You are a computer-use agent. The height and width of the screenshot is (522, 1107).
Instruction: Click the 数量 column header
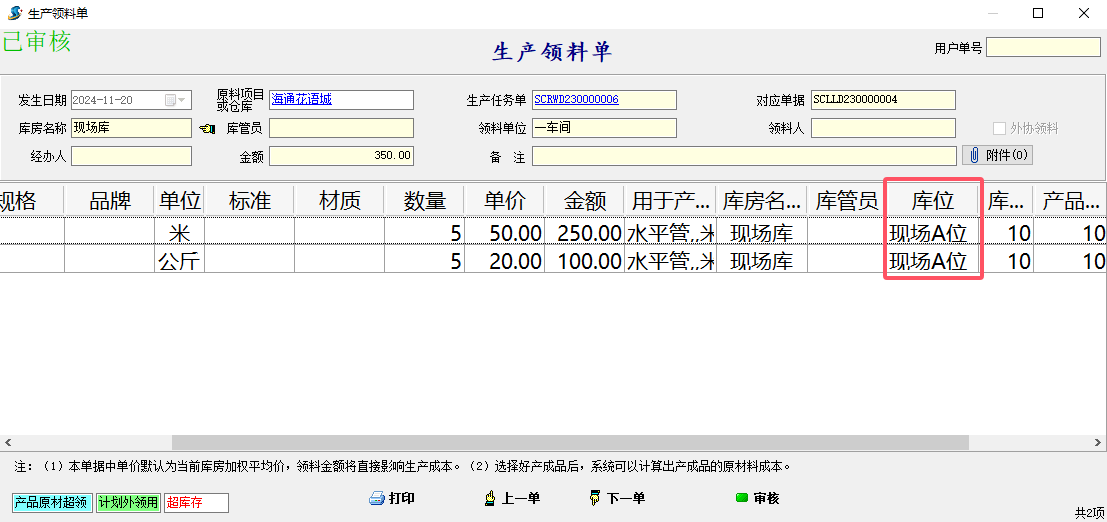pyautogui.click(x=424, y=201)
